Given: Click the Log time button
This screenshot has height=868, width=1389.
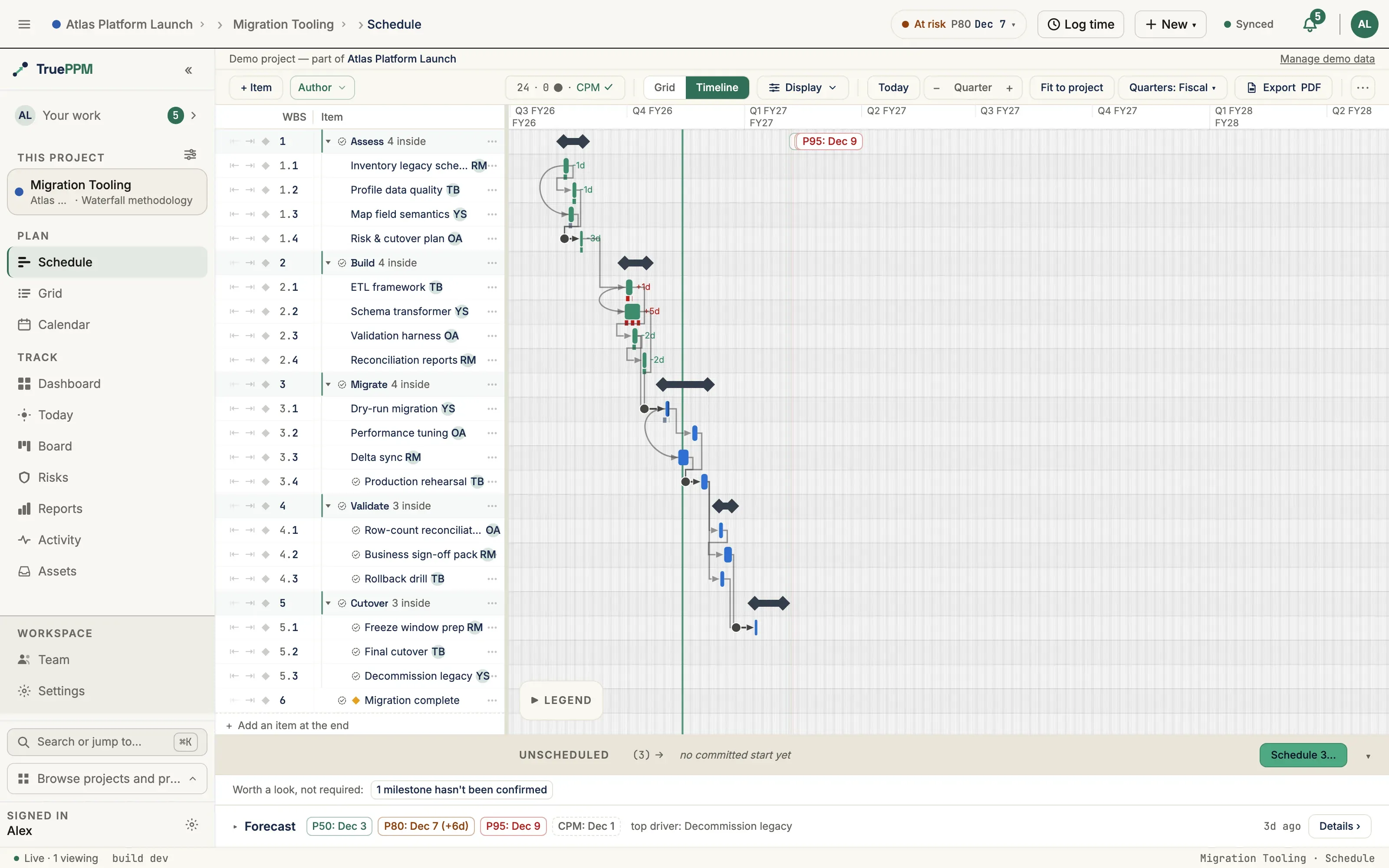Looking at the screenshot, I should point(1080,24).
